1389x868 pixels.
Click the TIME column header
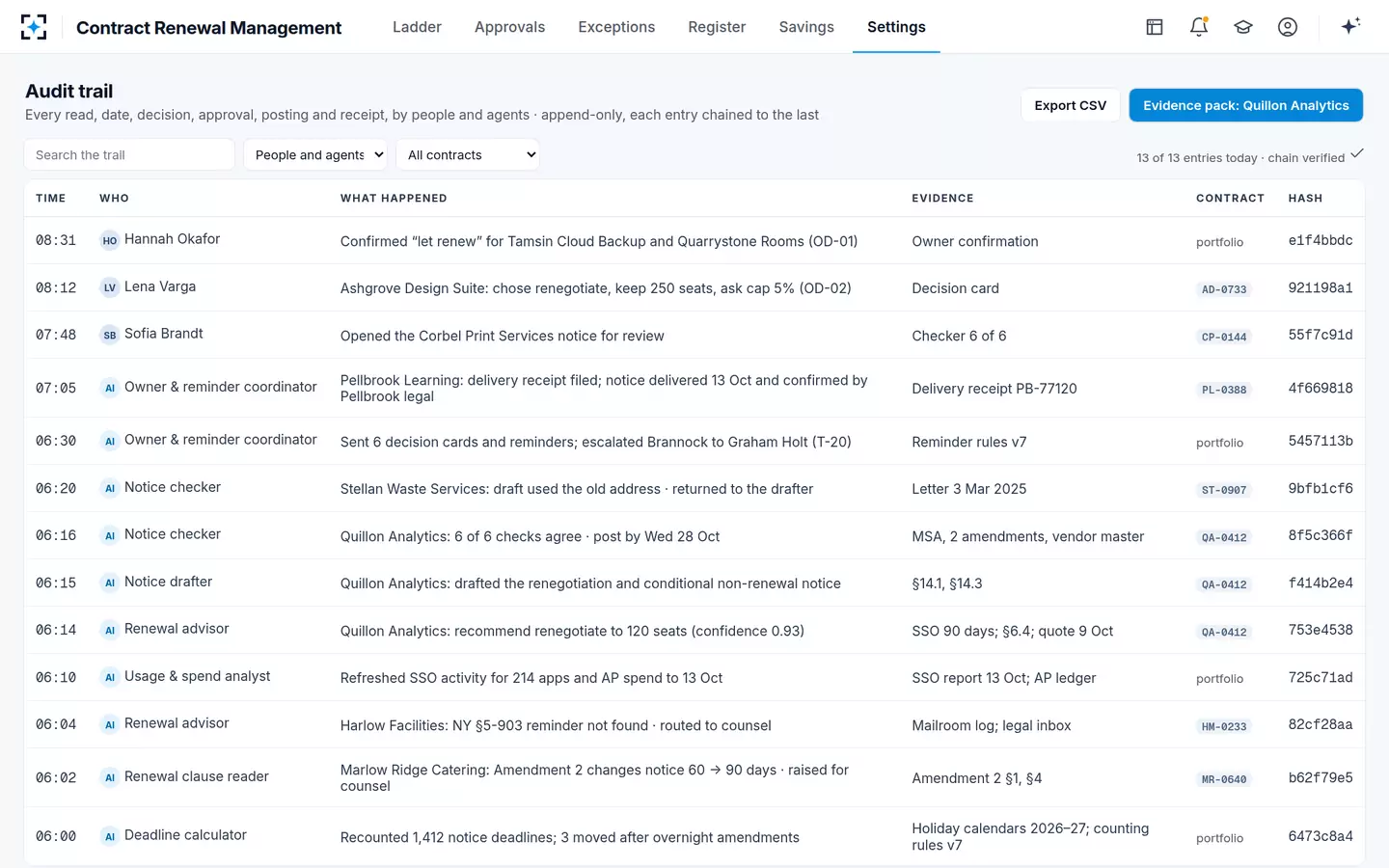(51, 198)
